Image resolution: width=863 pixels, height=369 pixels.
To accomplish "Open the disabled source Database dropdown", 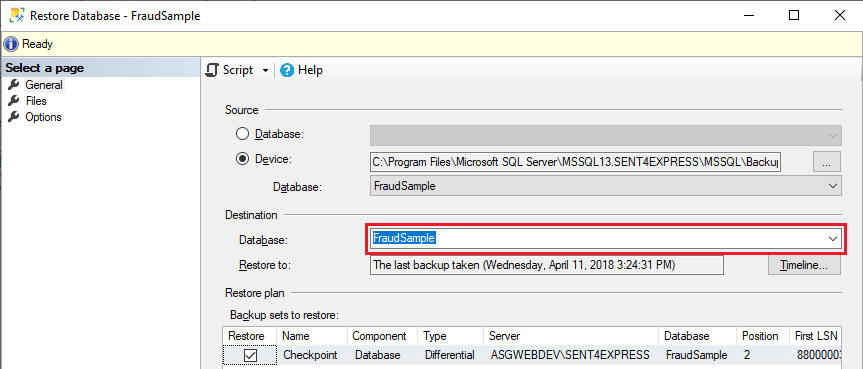I will (x=606, y=134).
